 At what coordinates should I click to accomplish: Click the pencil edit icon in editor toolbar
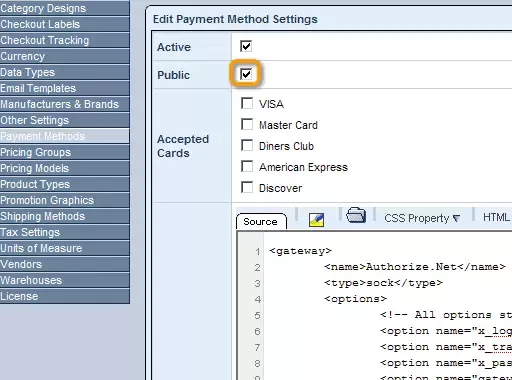316,220
